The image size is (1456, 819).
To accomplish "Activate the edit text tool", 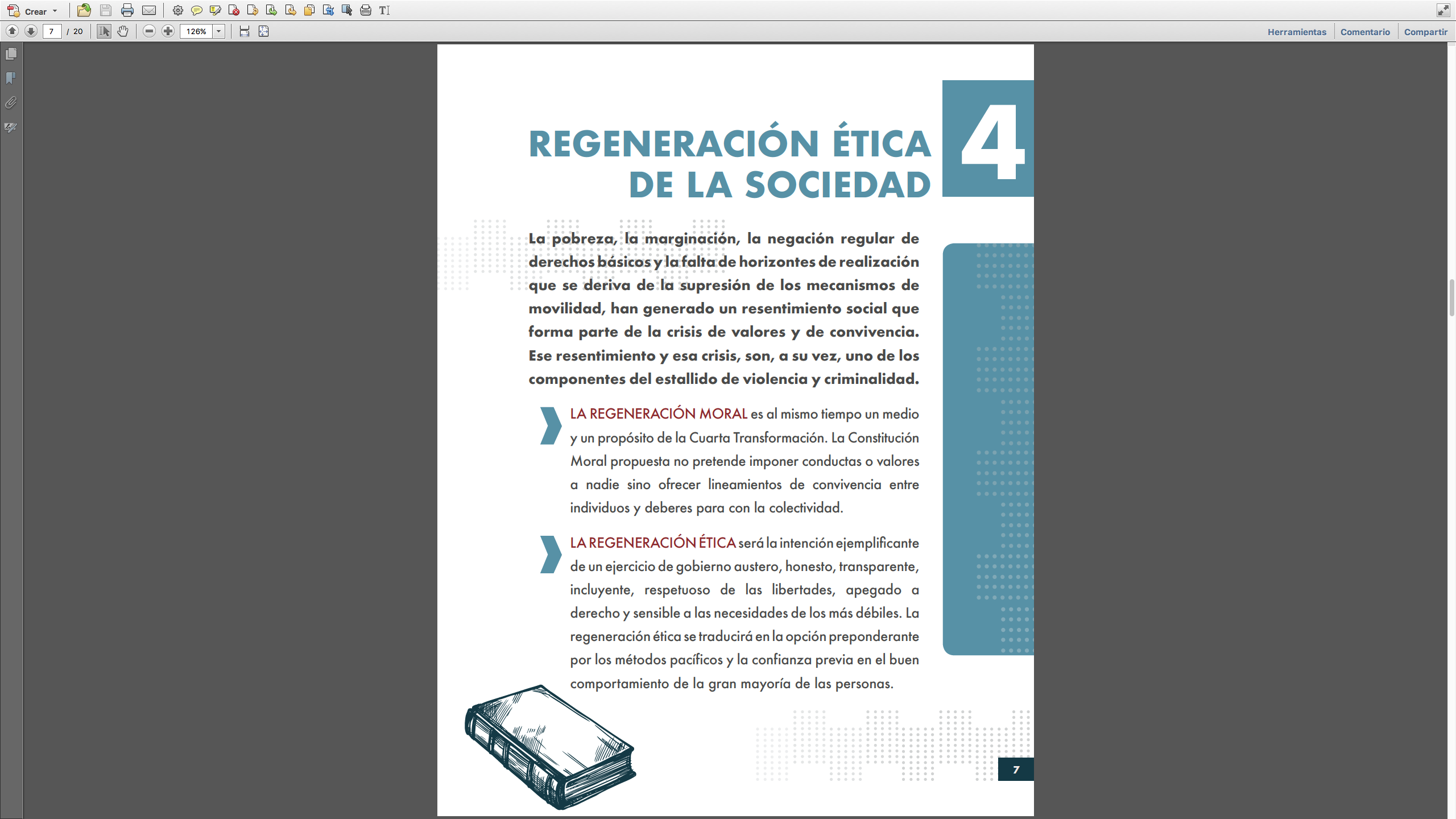I will 384,10.
